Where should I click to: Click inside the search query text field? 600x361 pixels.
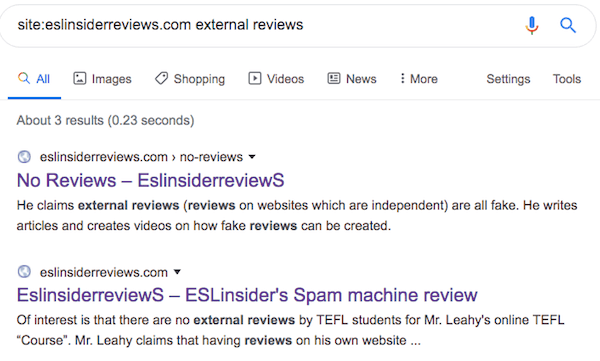264,25
